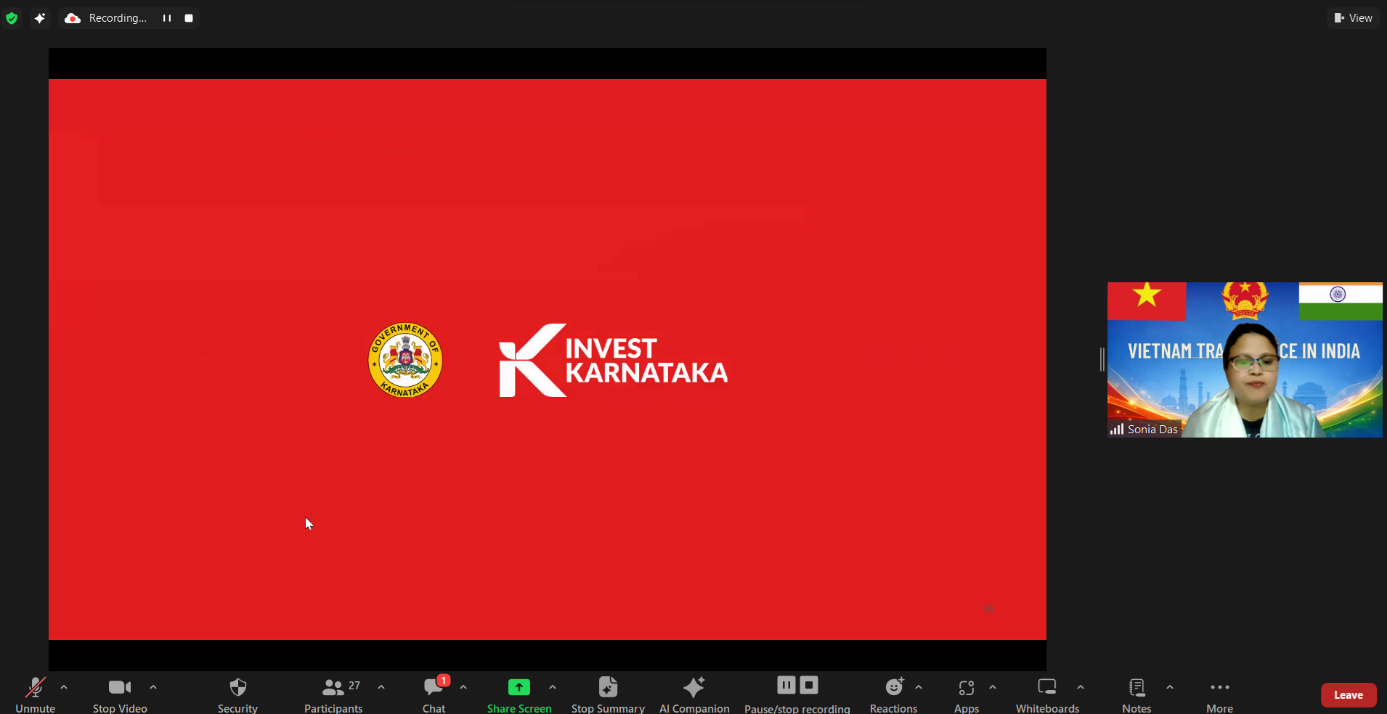1387x714 pixels.
Task: Open AI Companion from the toolbar
Action: click(x=693, y=694)
